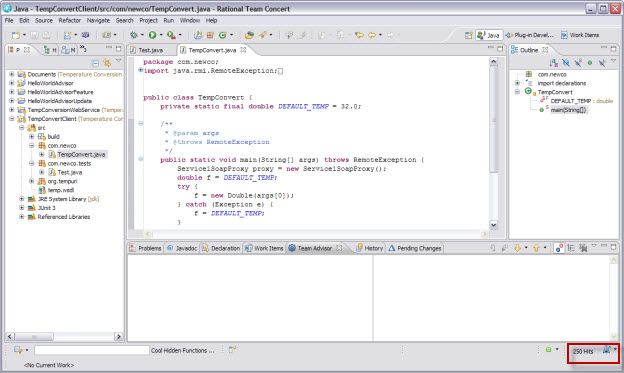This screenshot has width=624, height=373.
Task: Select the Java perspective button
Action: [489, 35]
